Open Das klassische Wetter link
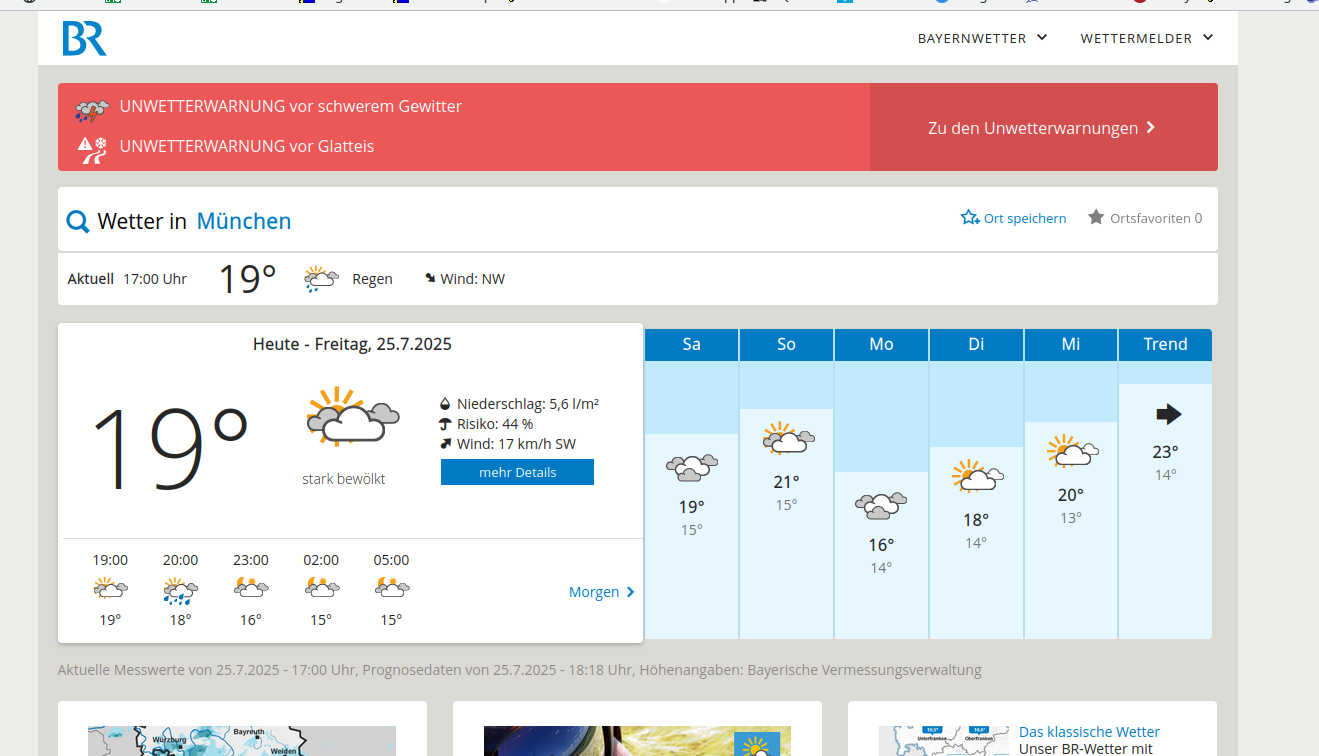1319x756 pixels. coord(1089,732)
